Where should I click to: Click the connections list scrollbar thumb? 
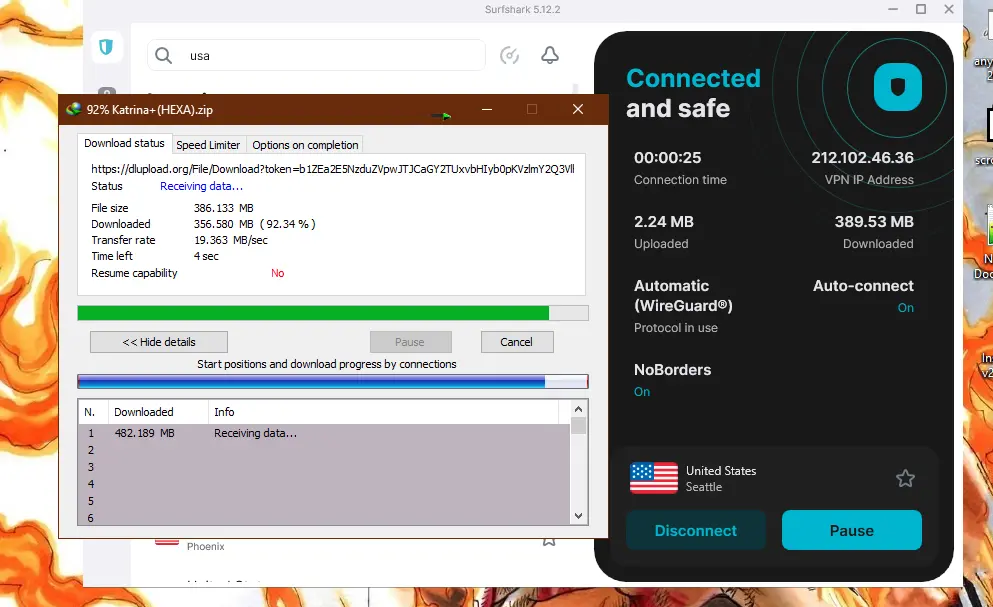[x=578, y=426]
